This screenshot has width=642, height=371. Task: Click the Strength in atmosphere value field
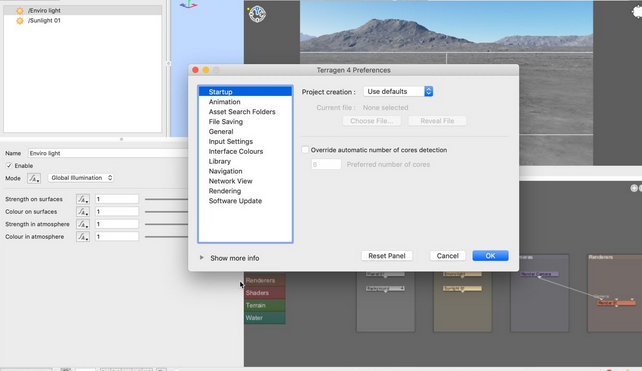[117, 224]
